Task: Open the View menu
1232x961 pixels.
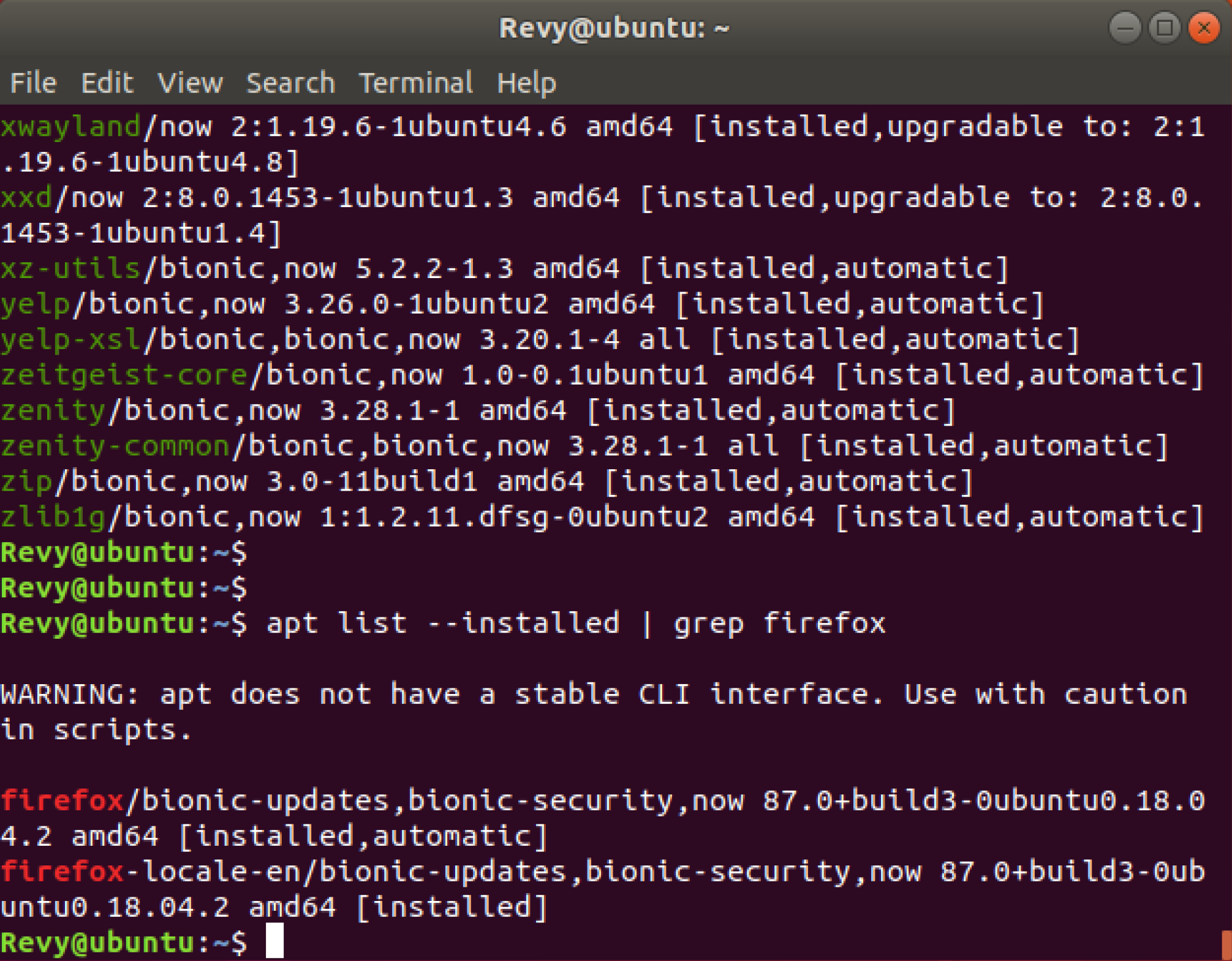Action: pyautogui.click(x=190, y=83)
